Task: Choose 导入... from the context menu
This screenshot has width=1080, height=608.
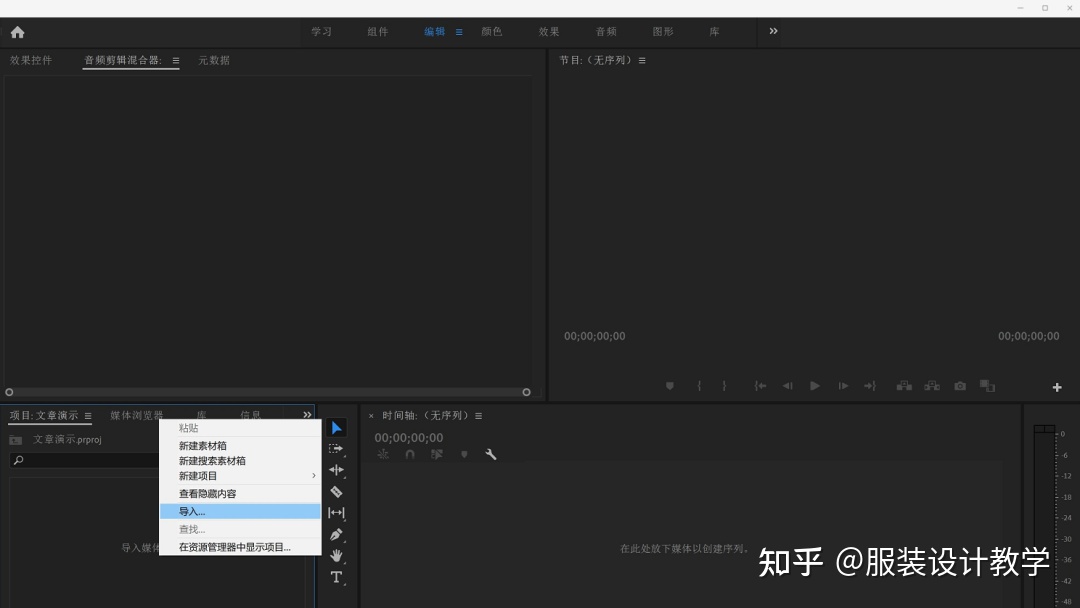Action: coord(190,511)
